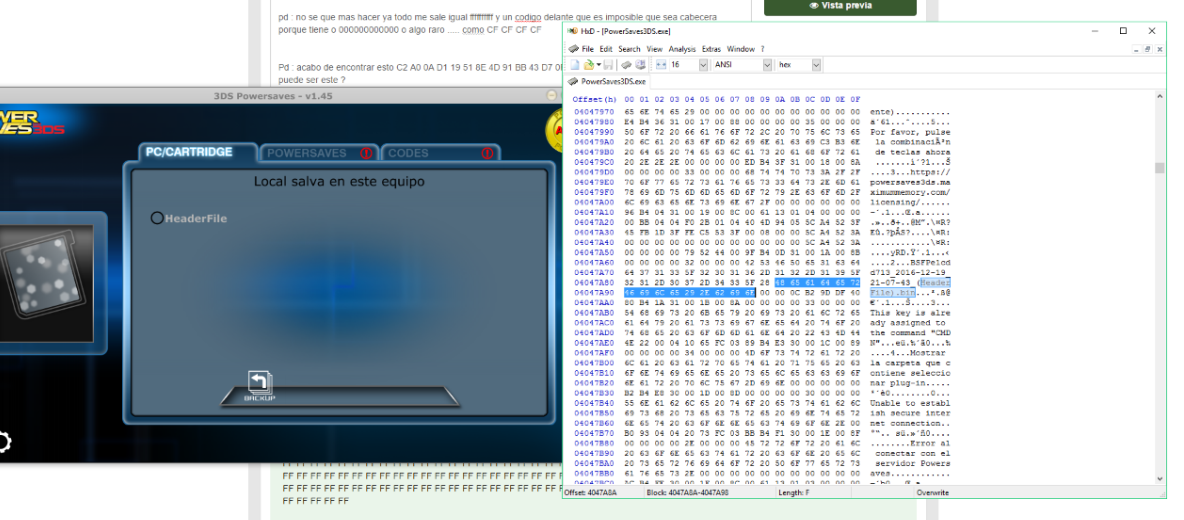Screen dimensions: 1184x520
Task: Open the Window menu in HxD
Action: pos(741,49)
